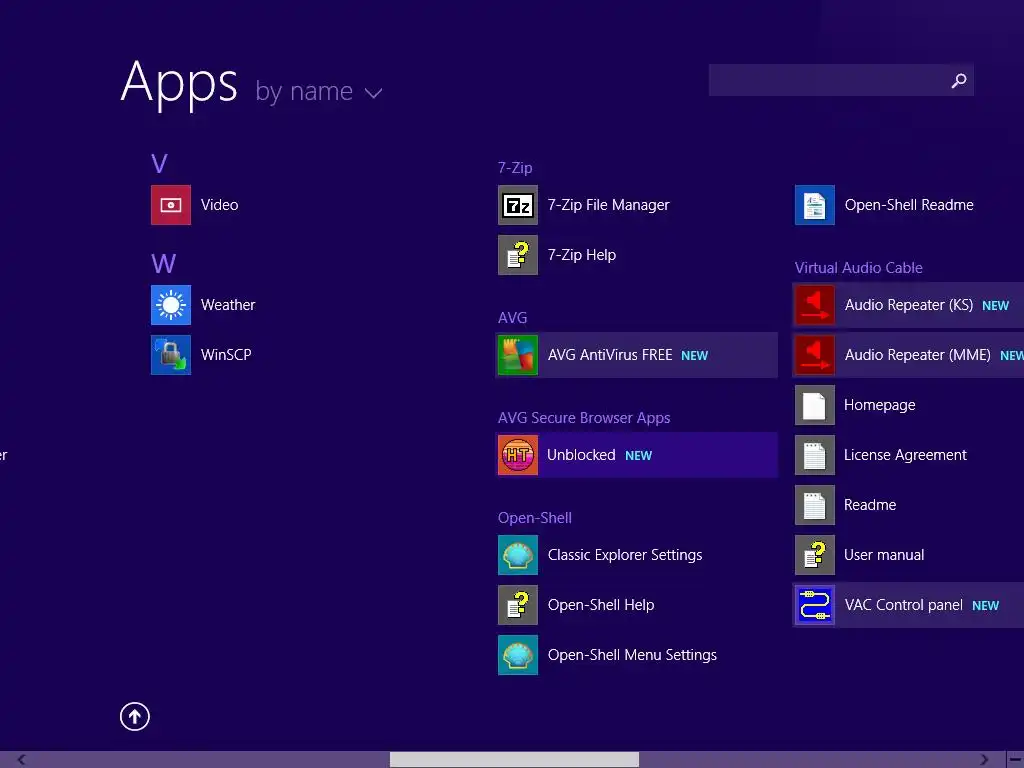The width and height of the screenshot is (1024, 768).
Task: Open Classic Explorer Settings shell icon
Action: [518, 555]
